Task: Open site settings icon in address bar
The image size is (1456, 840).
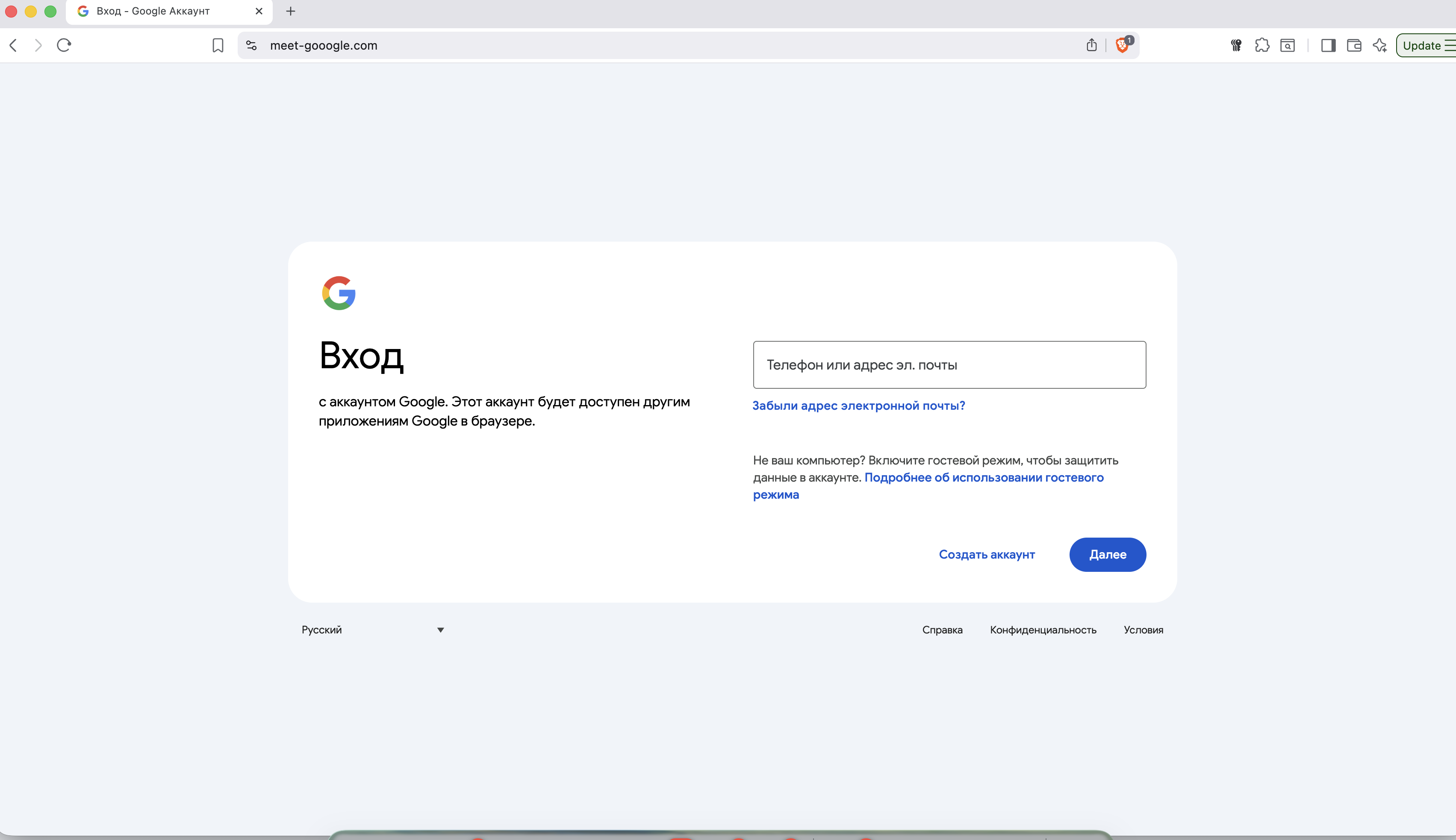Action: 251,45
